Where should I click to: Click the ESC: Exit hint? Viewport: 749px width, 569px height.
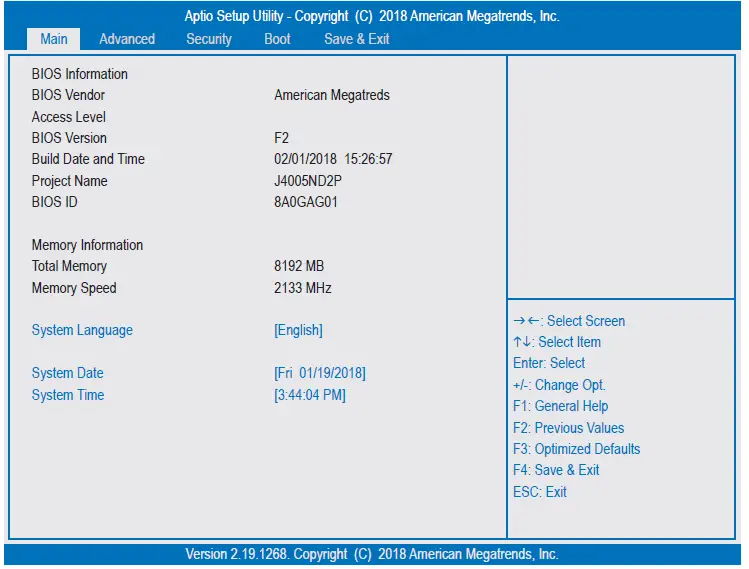[x=540, y=492]
